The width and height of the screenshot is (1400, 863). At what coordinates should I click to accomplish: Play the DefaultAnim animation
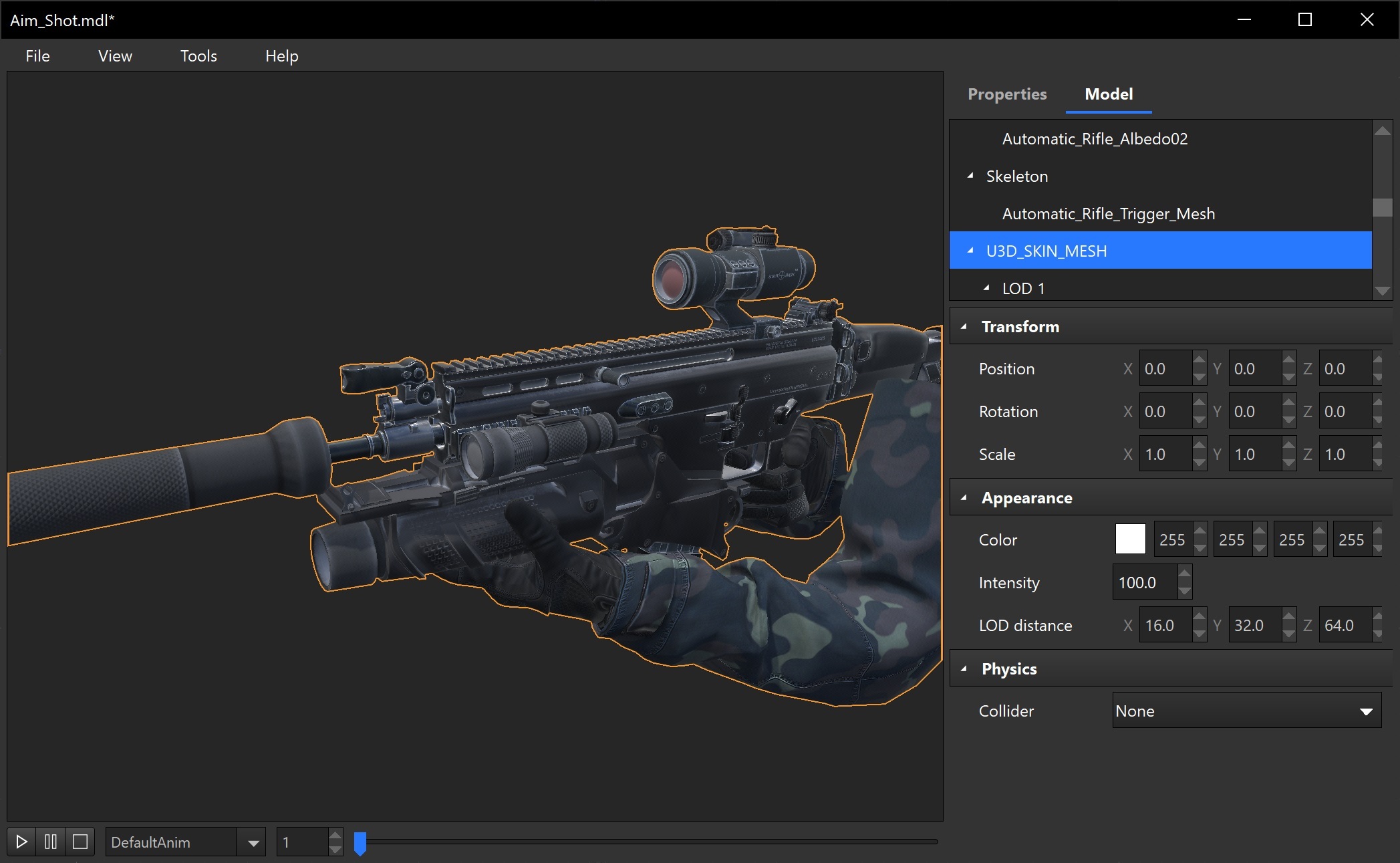[x=22, y=841]
